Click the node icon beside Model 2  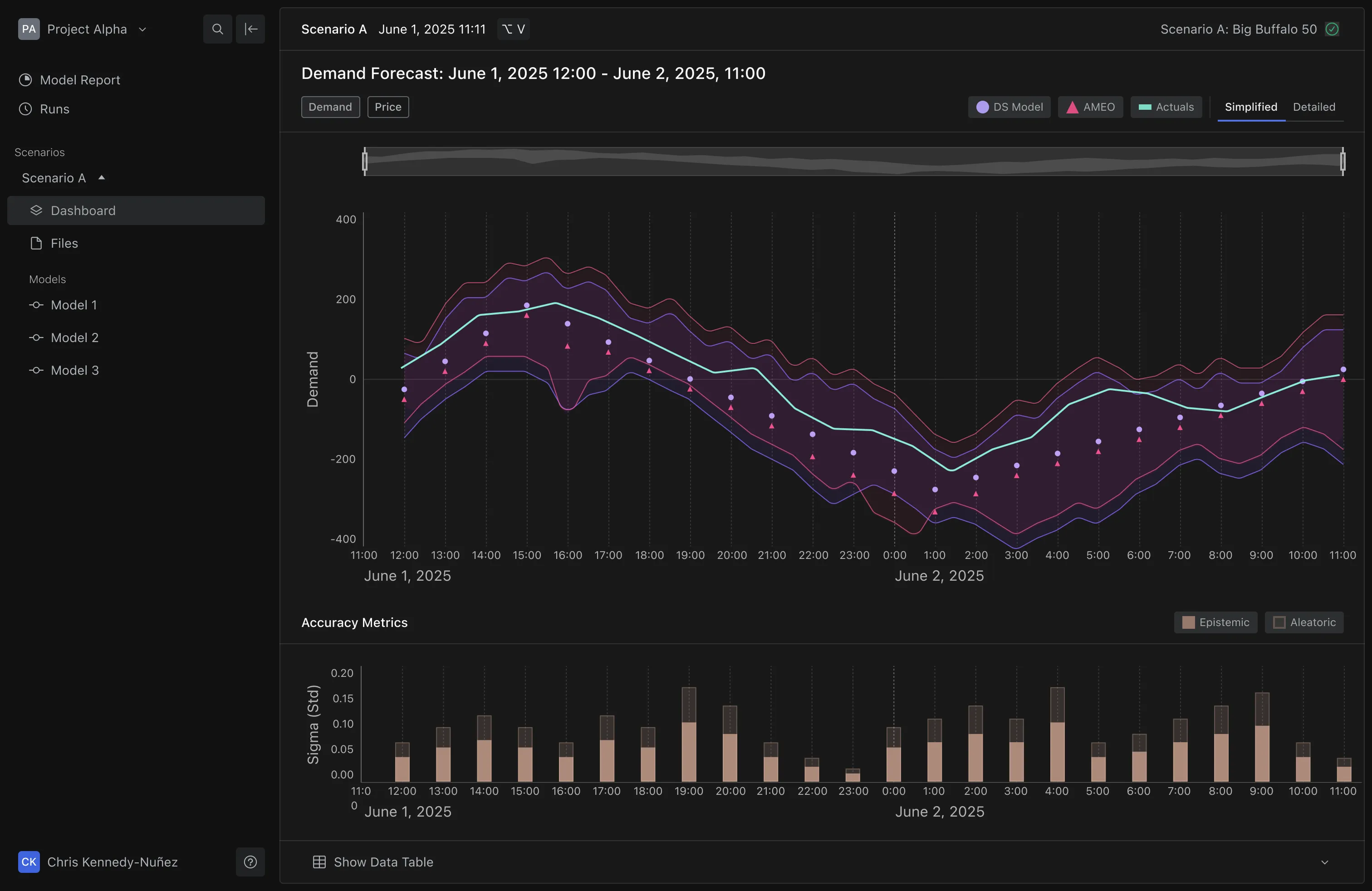pyautogui.click(x=36, y=338)
